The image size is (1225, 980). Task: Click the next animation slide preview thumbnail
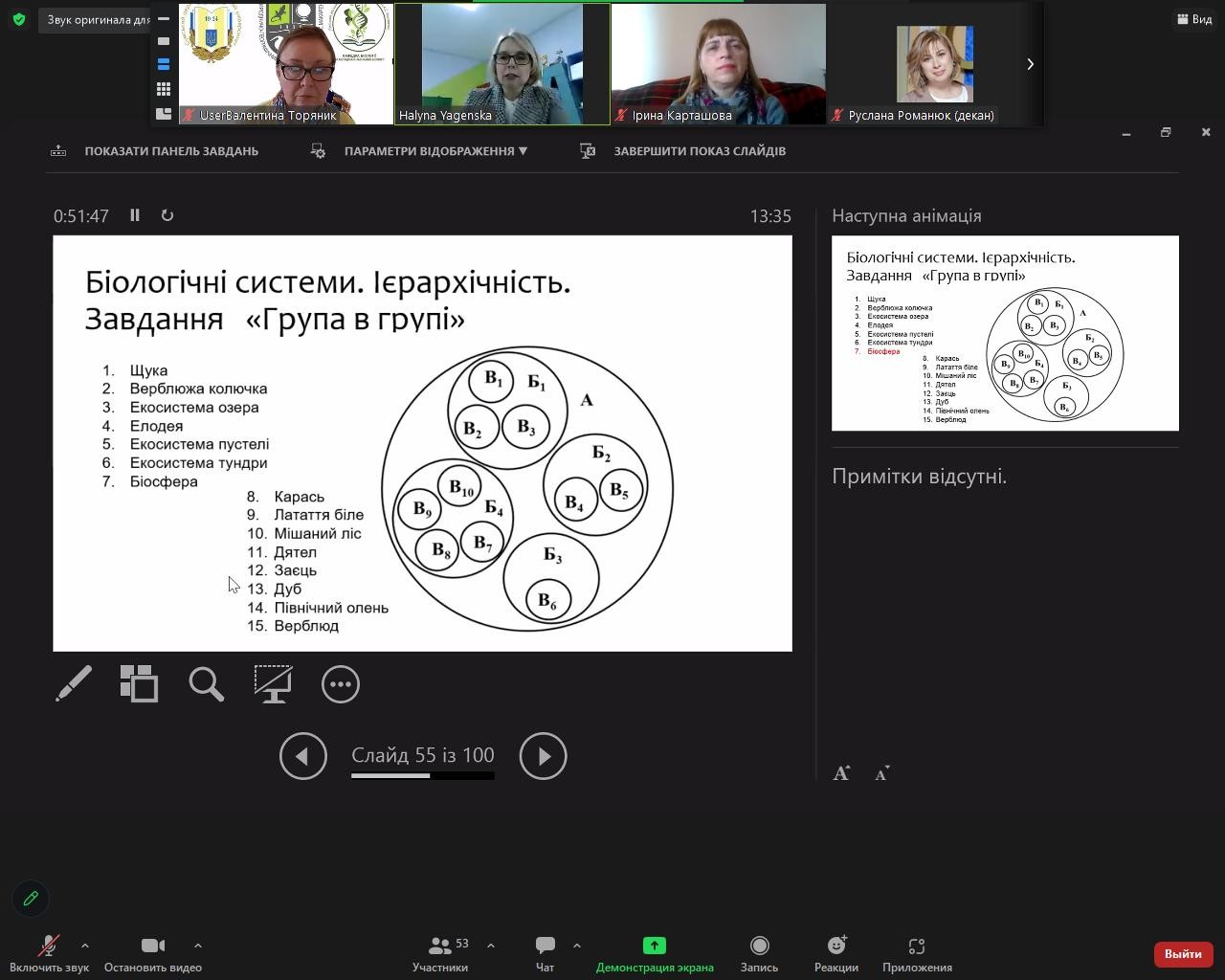pyautogui.click(x=1005, y=333)
